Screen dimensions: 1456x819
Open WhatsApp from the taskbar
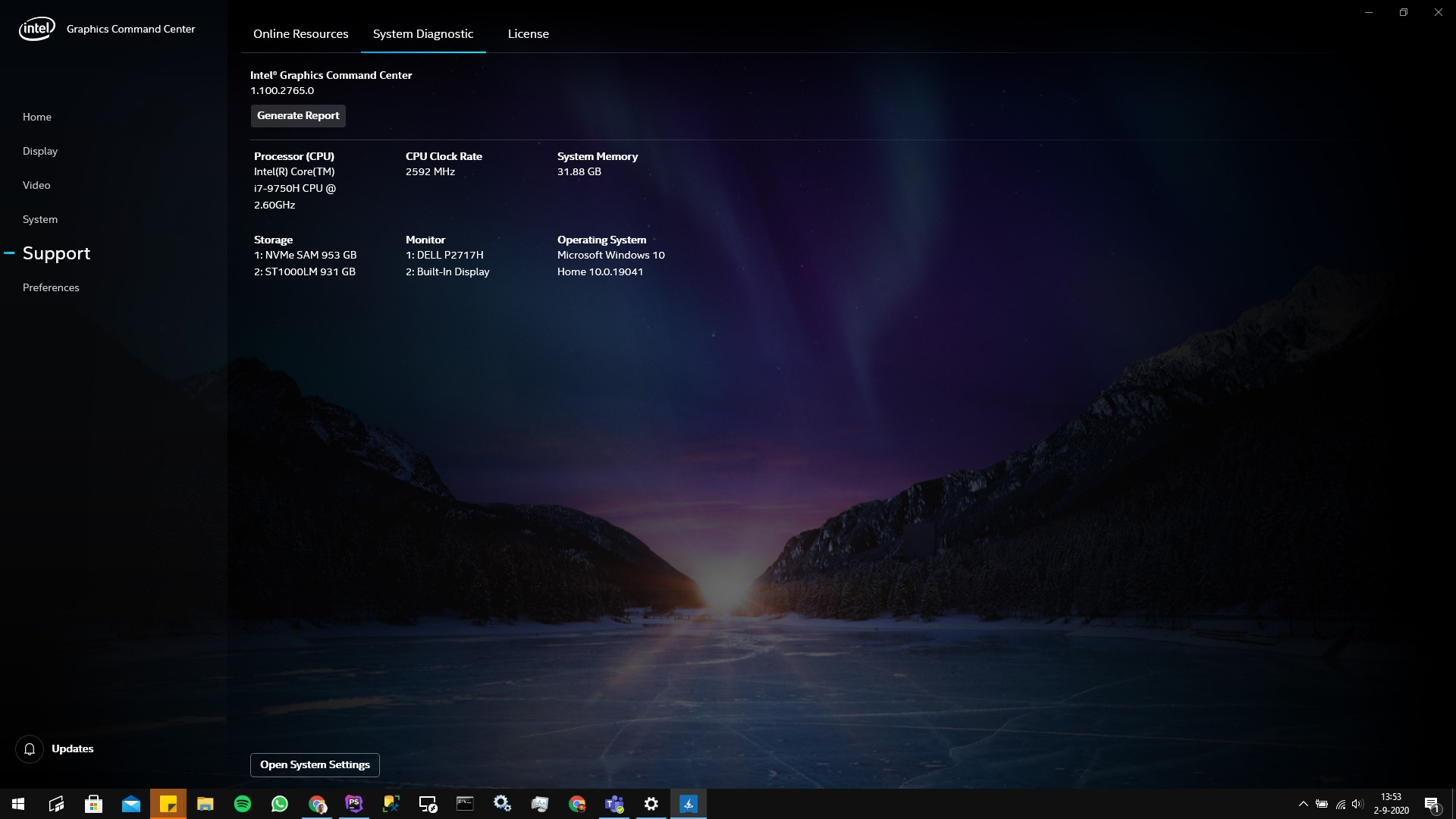click(x=280, y=804)
